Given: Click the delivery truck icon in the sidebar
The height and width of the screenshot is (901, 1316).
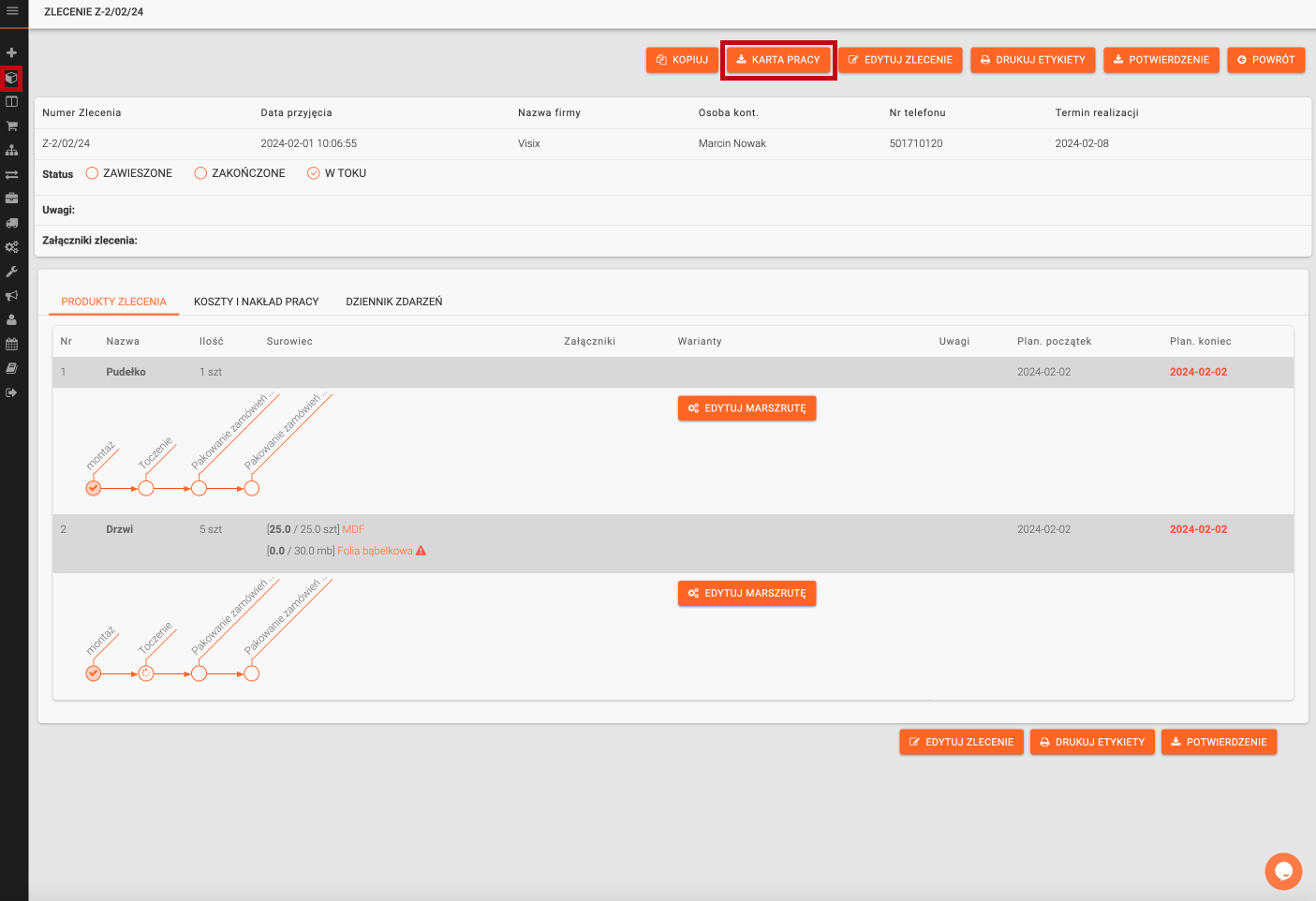Looking at the screenshot, I should click(x=12, y=223).
